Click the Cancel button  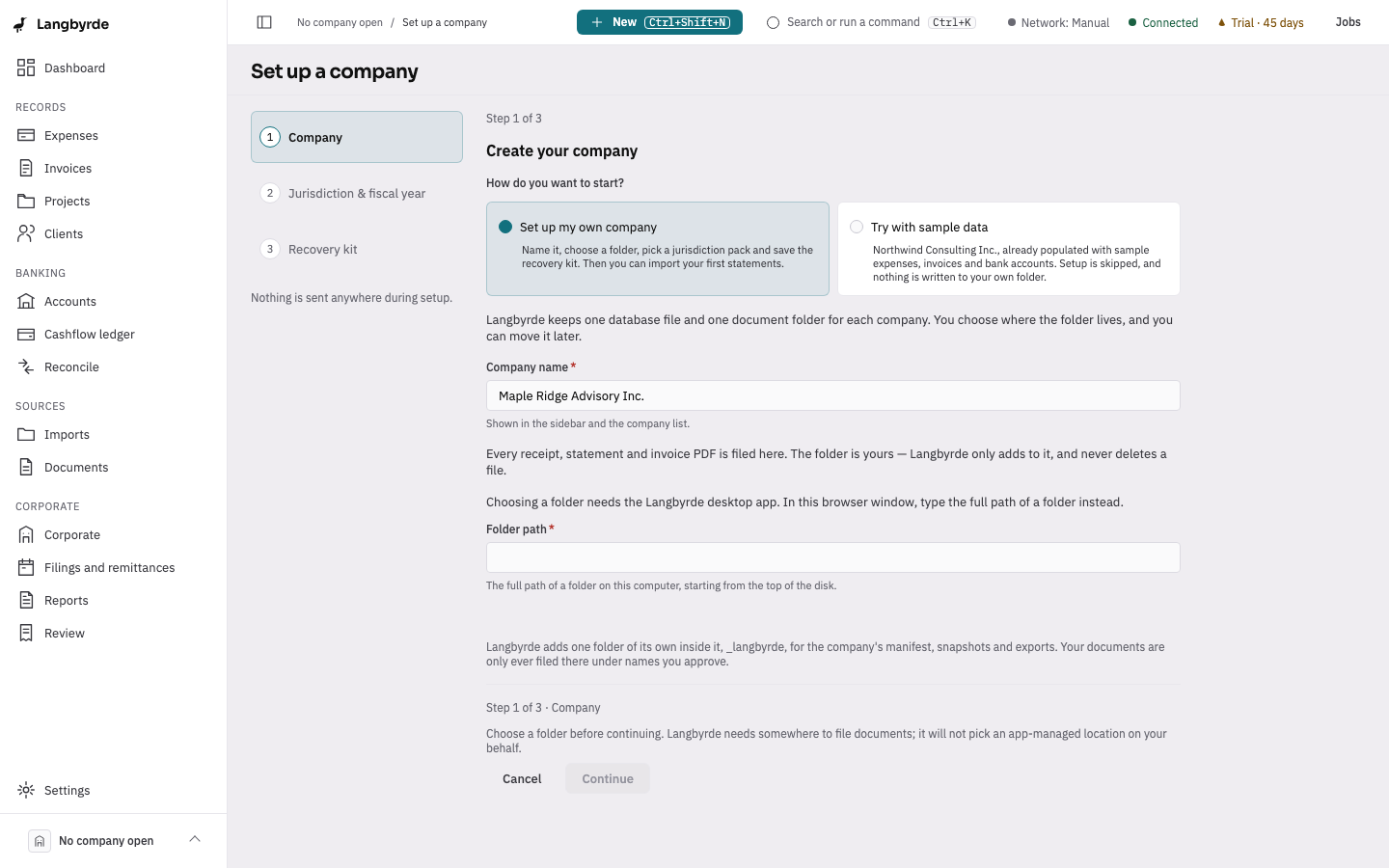522,778
